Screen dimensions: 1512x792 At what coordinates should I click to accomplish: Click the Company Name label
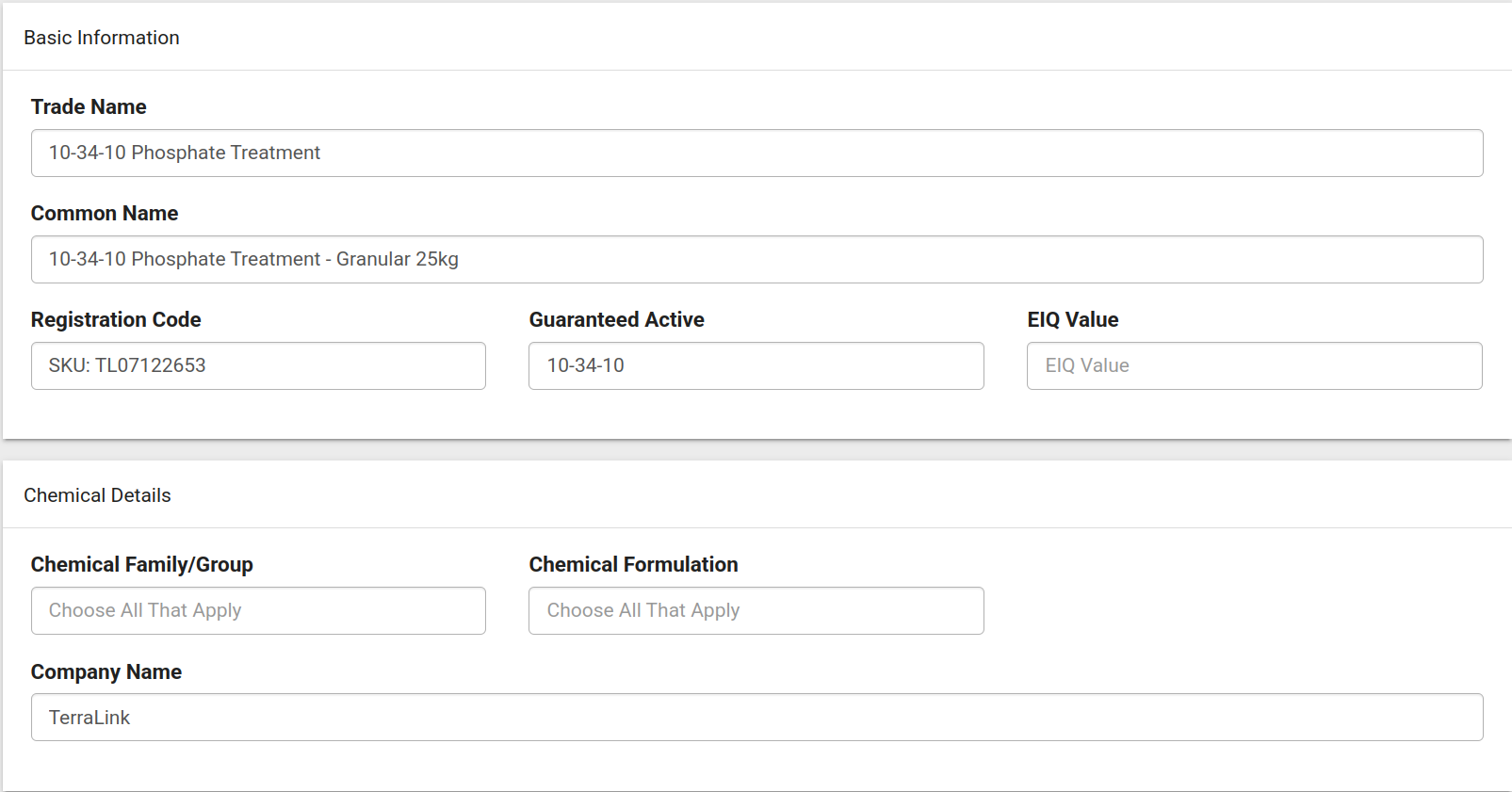(106, 671)
